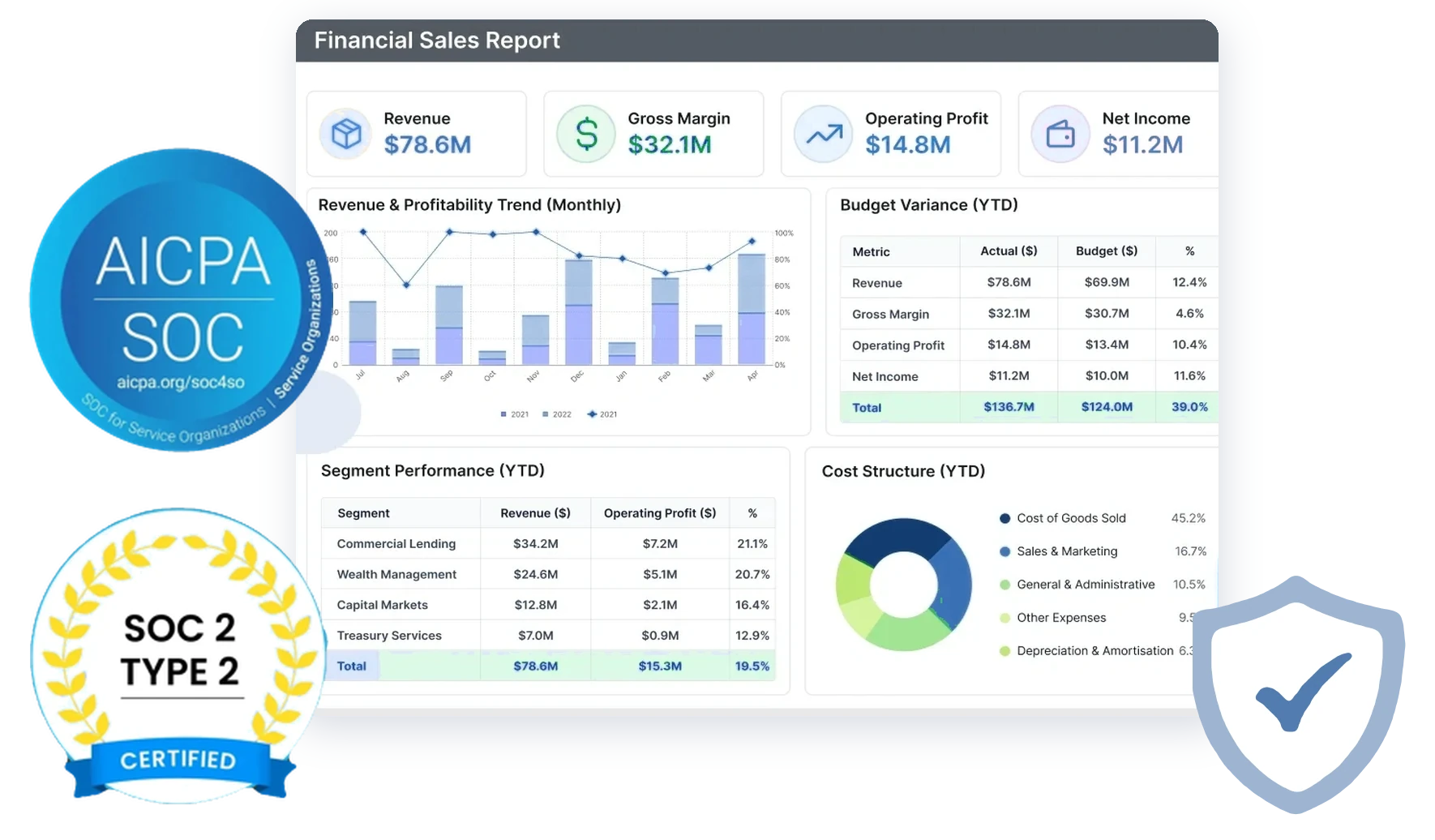Click the 16.7% Sales & Marketing value
The width and height of the screenshot is (1435, 840).
coord(1190,551)
